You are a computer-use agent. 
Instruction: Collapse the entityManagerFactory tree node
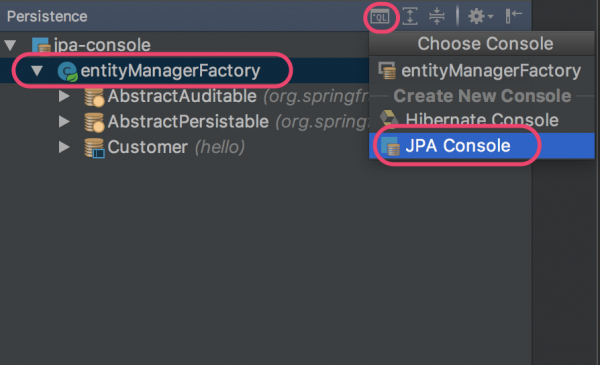coord(37,70)
